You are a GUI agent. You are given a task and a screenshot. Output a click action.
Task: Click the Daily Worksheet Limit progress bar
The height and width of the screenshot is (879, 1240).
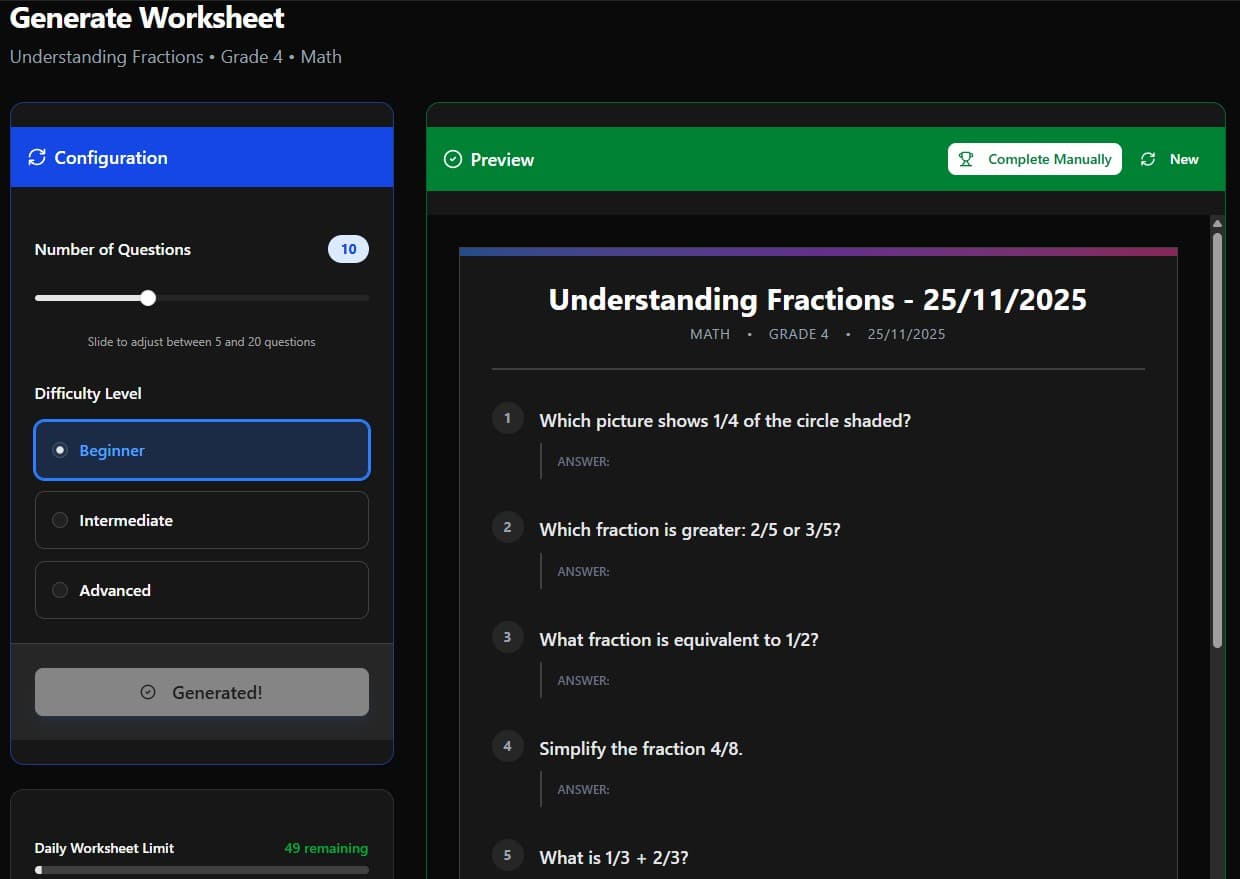201,869
